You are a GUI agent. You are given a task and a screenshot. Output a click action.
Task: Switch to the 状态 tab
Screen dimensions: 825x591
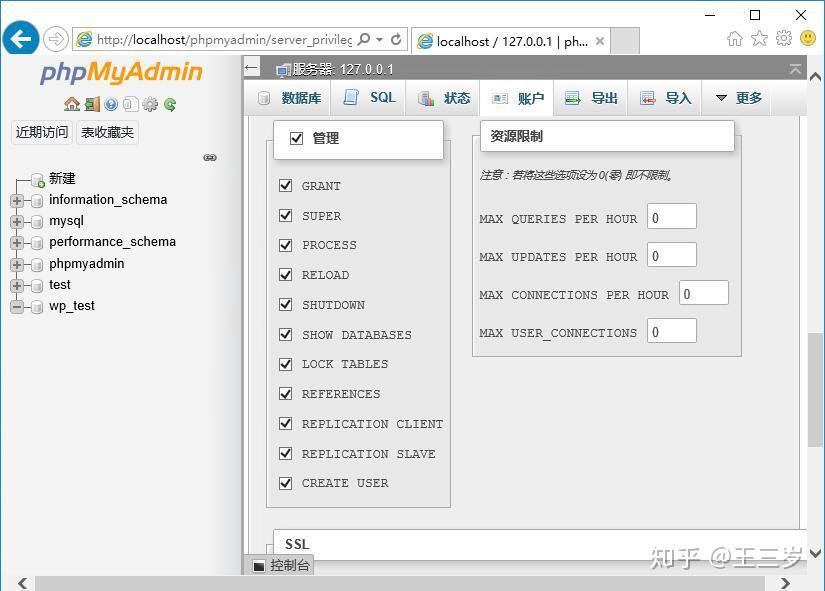click(443, 98)
